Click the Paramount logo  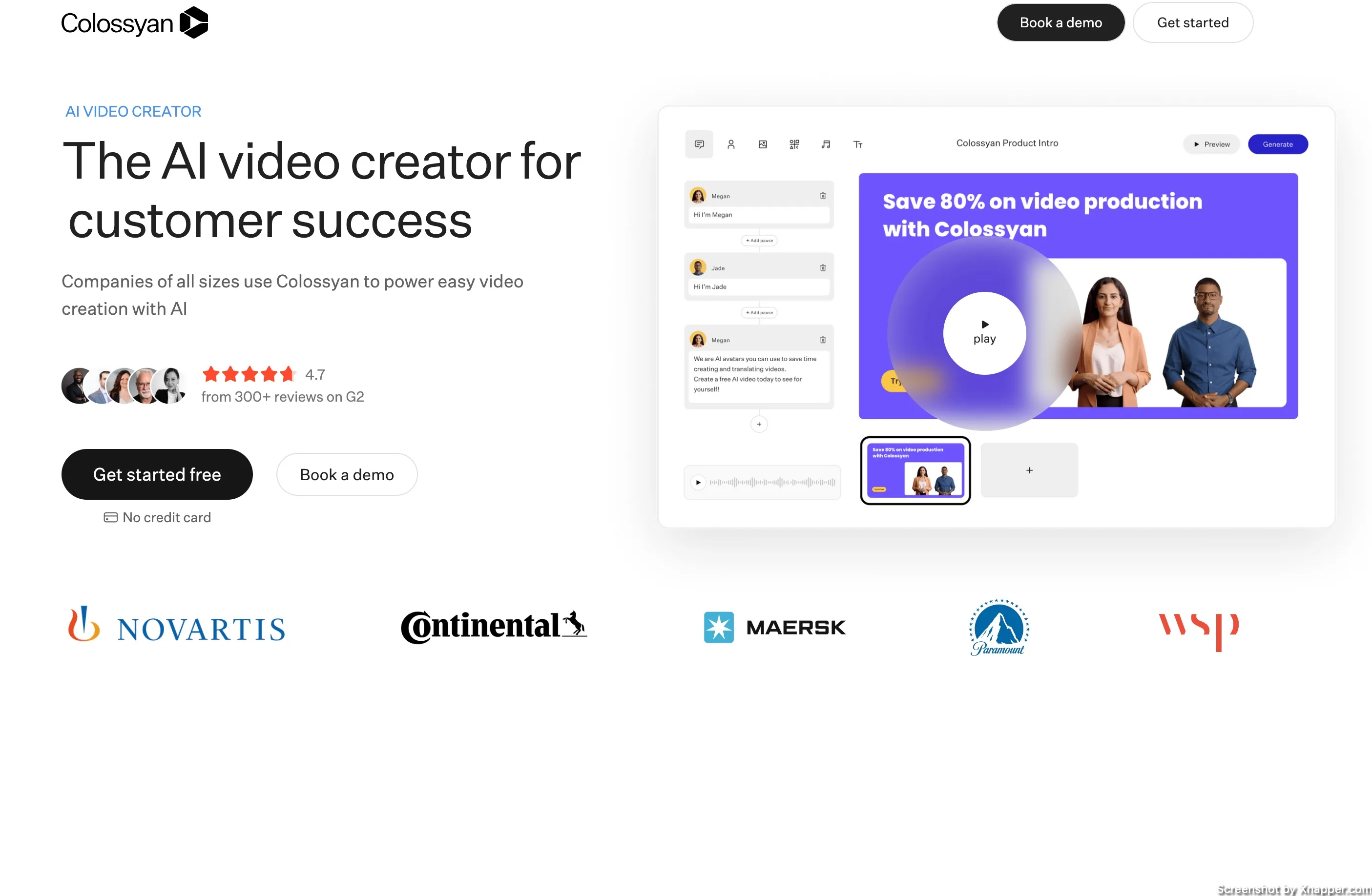(999, 627)
